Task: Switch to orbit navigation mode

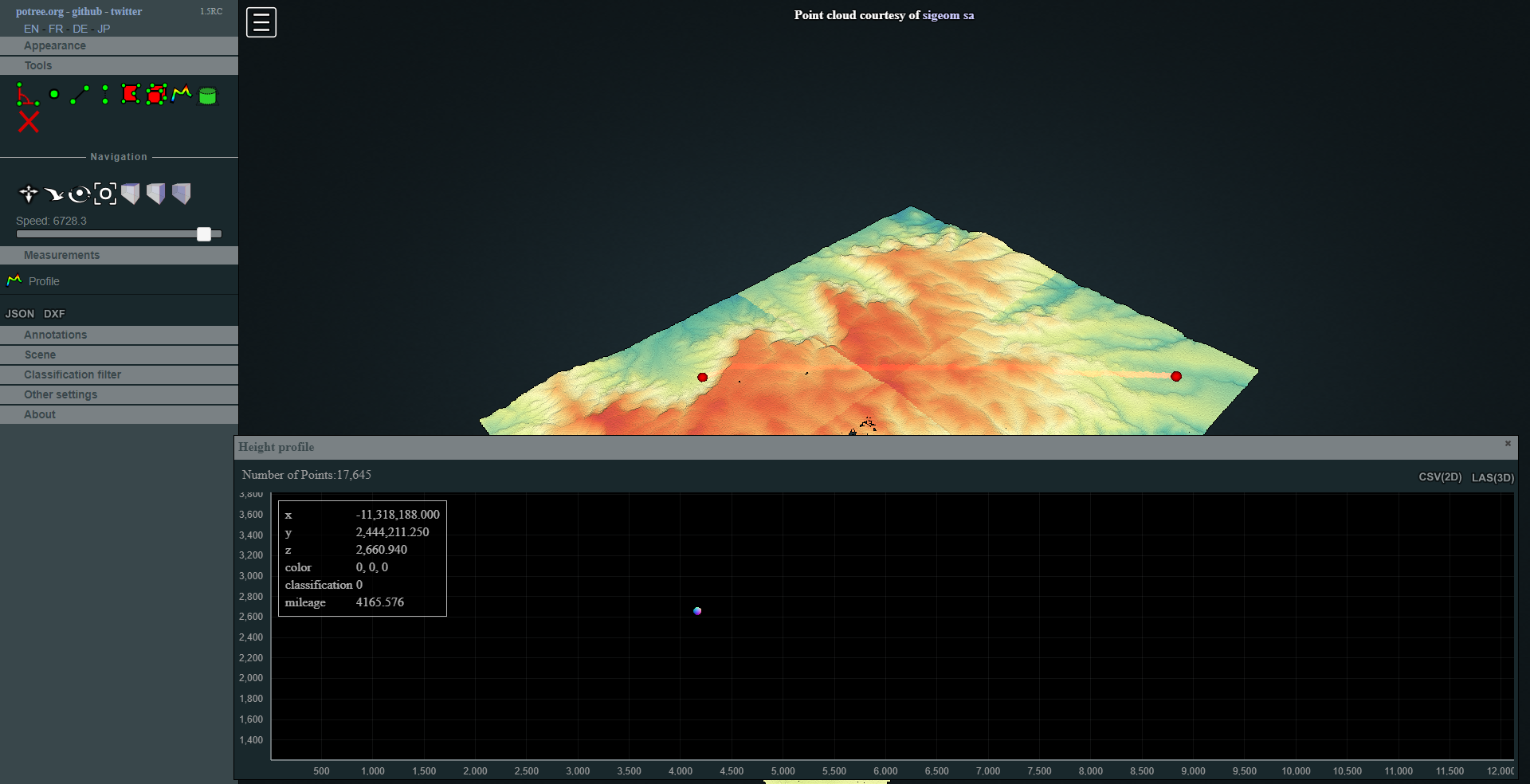Action: click(x=80, y=193)
